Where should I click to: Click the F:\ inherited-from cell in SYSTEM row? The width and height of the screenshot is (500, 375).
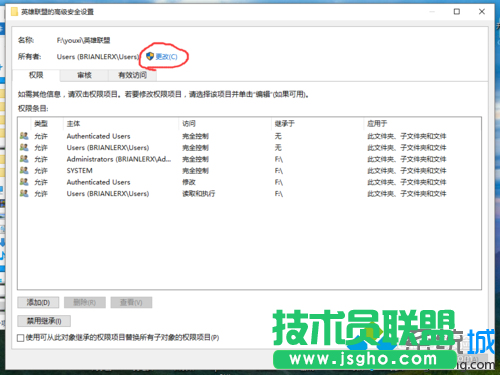[x=279, y=171]
